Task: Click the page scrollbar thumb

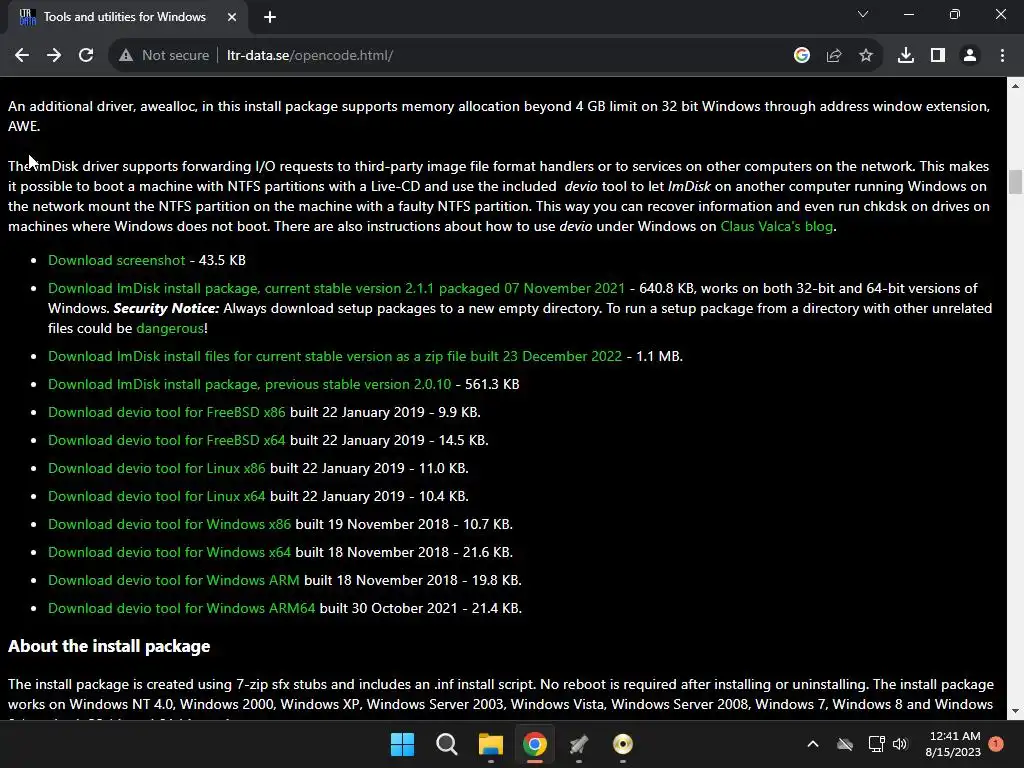Action: pos(1015,182)
